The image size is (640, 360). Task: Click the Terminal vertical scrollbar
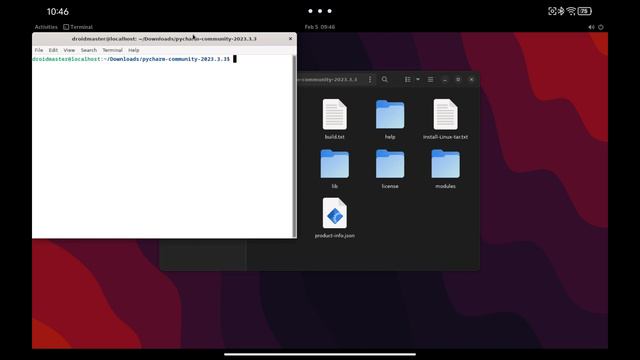click(x=294, y=146)
